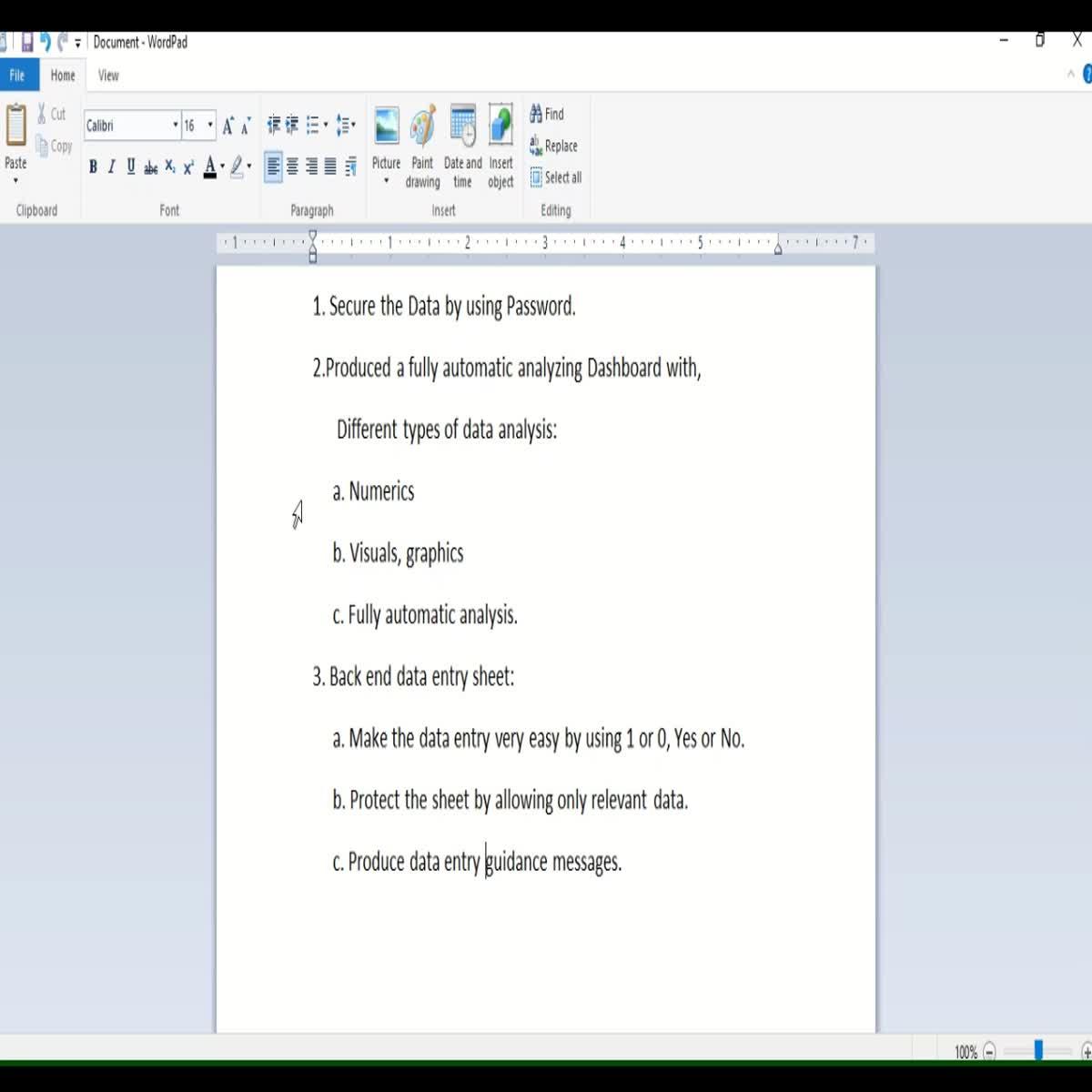Undo the last action
The width and height of the screenshot is (1092, 1092).
coord(45,42)
